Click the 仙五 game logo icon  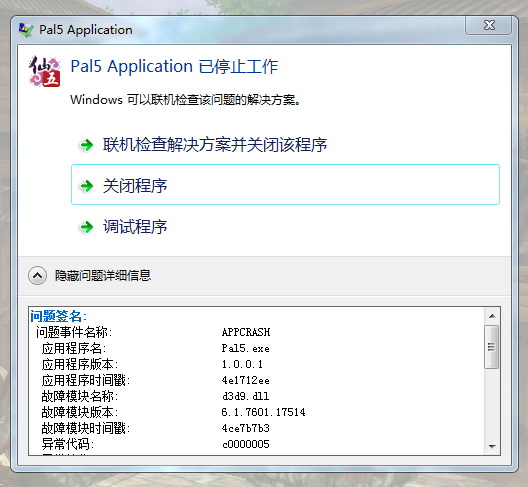[44, 71]
